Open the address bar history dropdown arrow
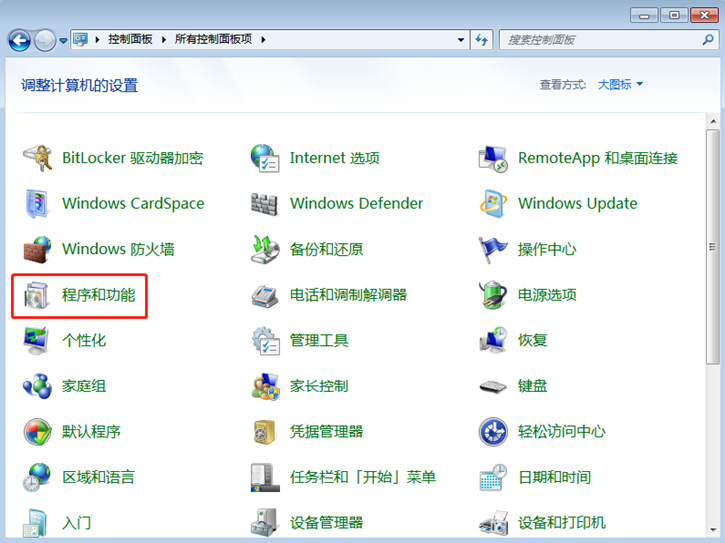Viewport: 725px width, 543px height. tap(461, 40)
